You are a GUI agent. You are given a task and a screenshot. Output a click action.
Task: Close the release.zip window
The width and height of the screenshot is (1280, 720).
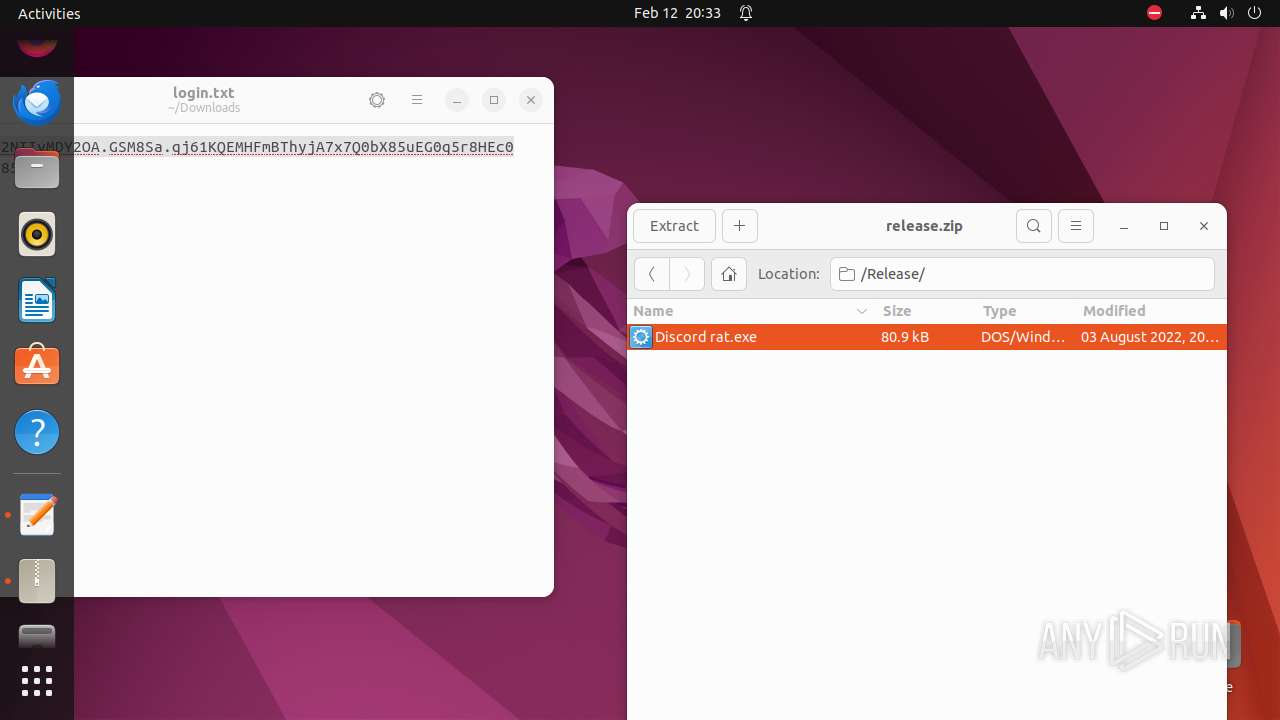(x=1204, y=227)
